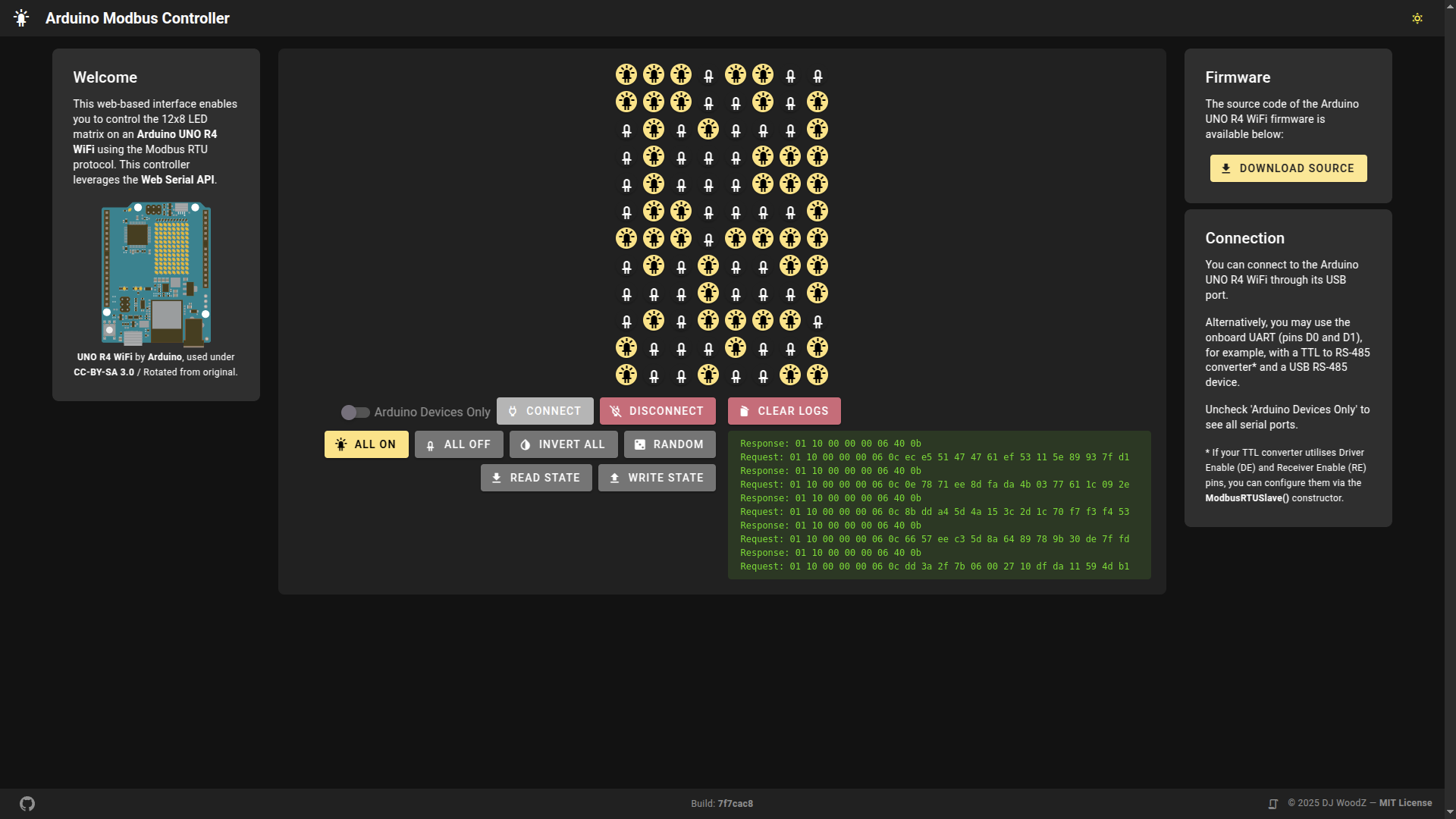1456x819 pixels.
Task: Click the scrollbar down arrow
Action: tap(1451, 813)
